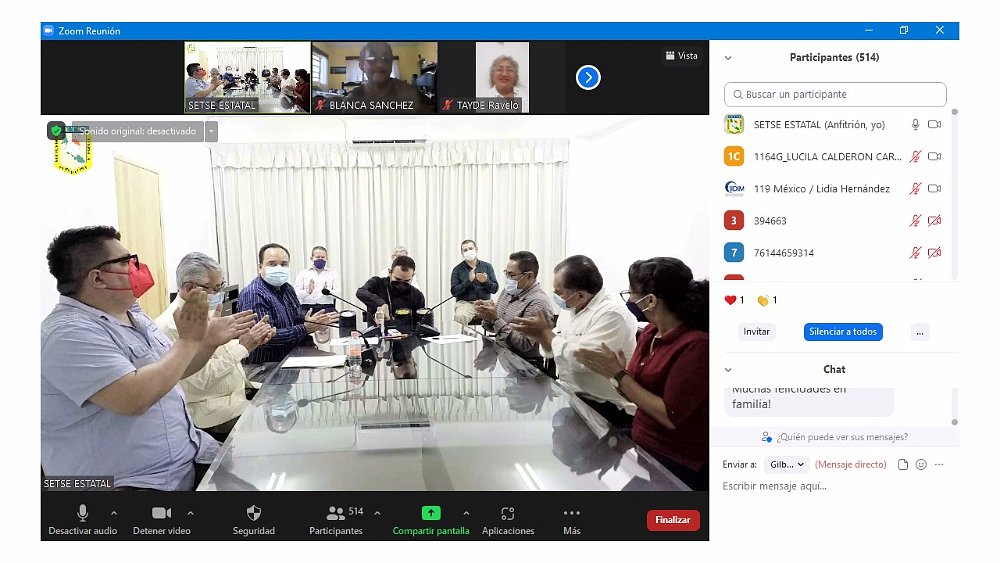Click the Silenciar a todos button
Image resolution: width=1000 pixels, height=563 pixels.
coord(842,332)
